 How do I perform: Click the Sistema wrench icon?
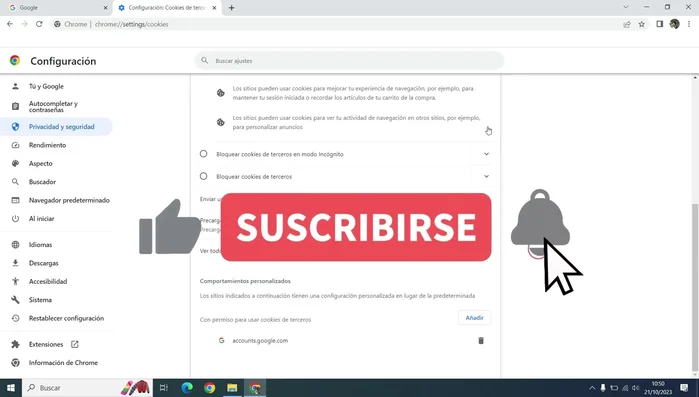[x=15, y=299]
